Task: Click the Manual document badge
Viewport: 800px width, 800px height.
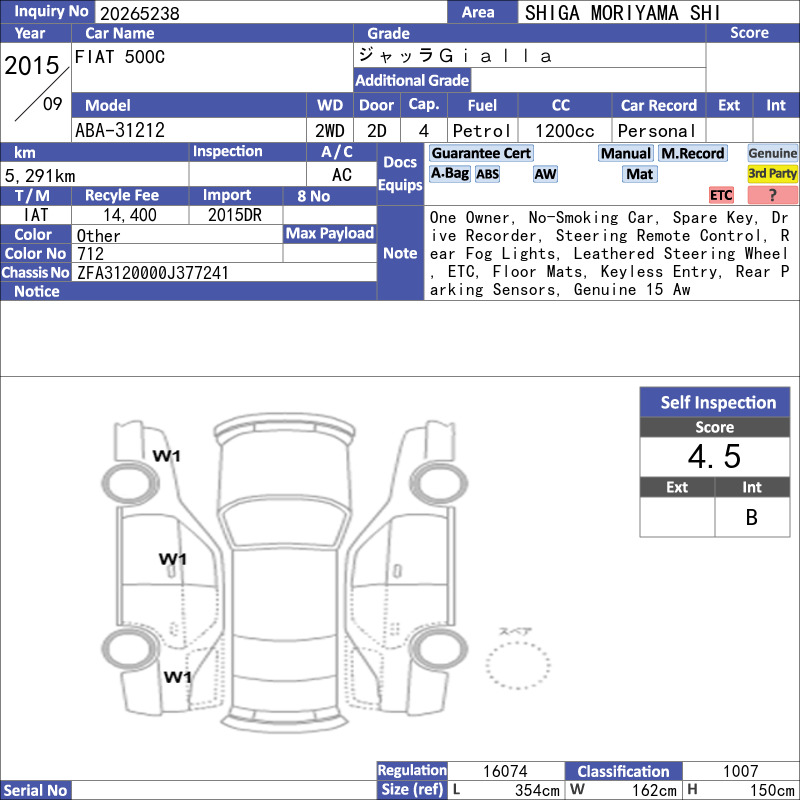Action: click(x=626, y=153)
